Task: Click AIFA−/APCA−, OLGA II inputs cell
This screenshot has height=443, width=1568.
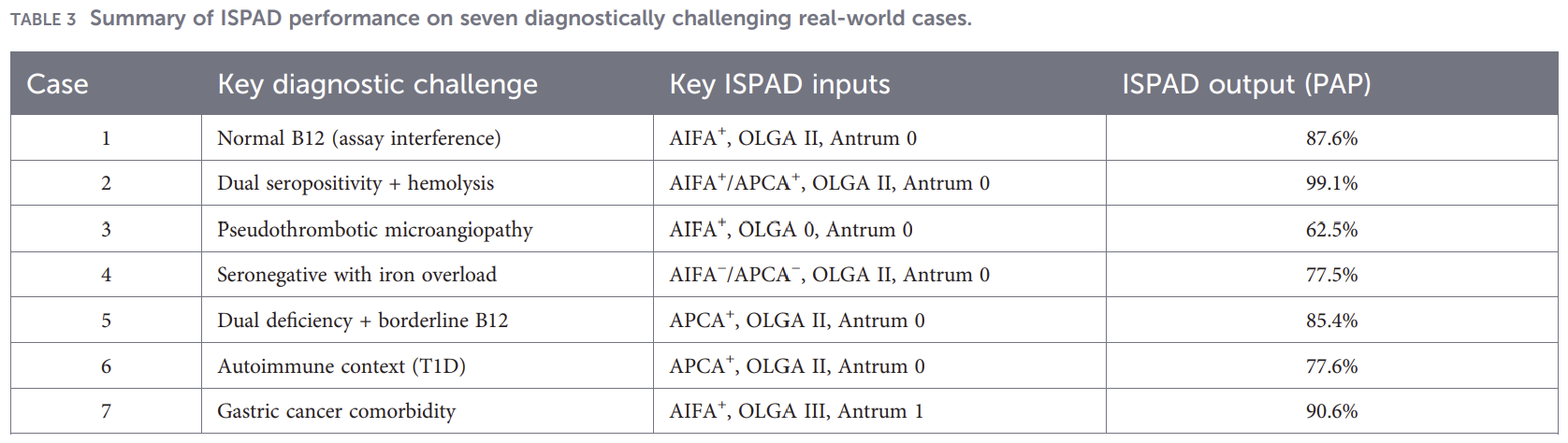Action: [x=830, y=275]
